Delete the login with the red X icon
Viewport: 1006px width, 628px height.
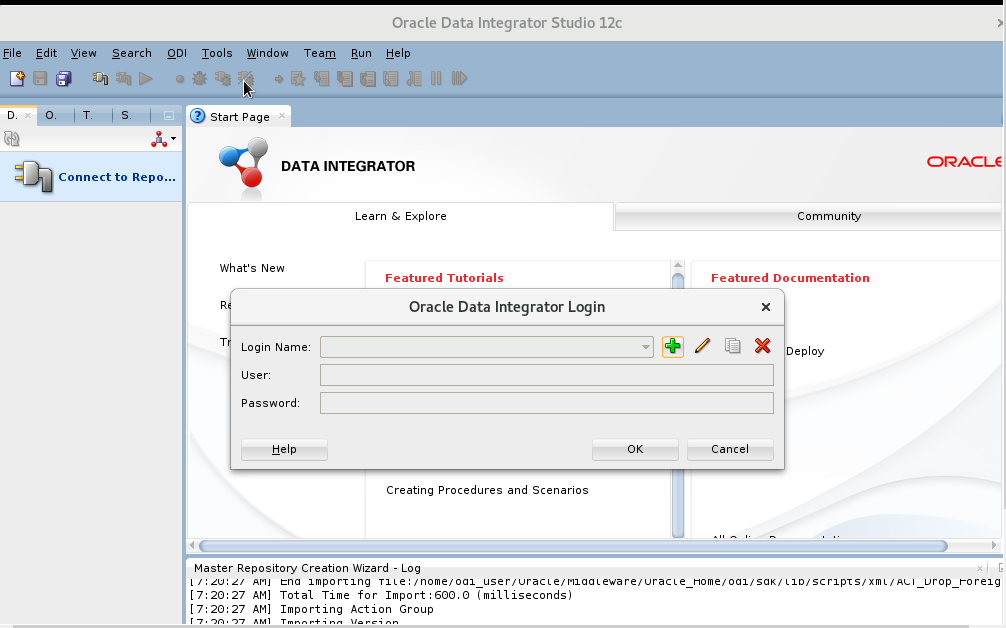[x=762, y=346]
